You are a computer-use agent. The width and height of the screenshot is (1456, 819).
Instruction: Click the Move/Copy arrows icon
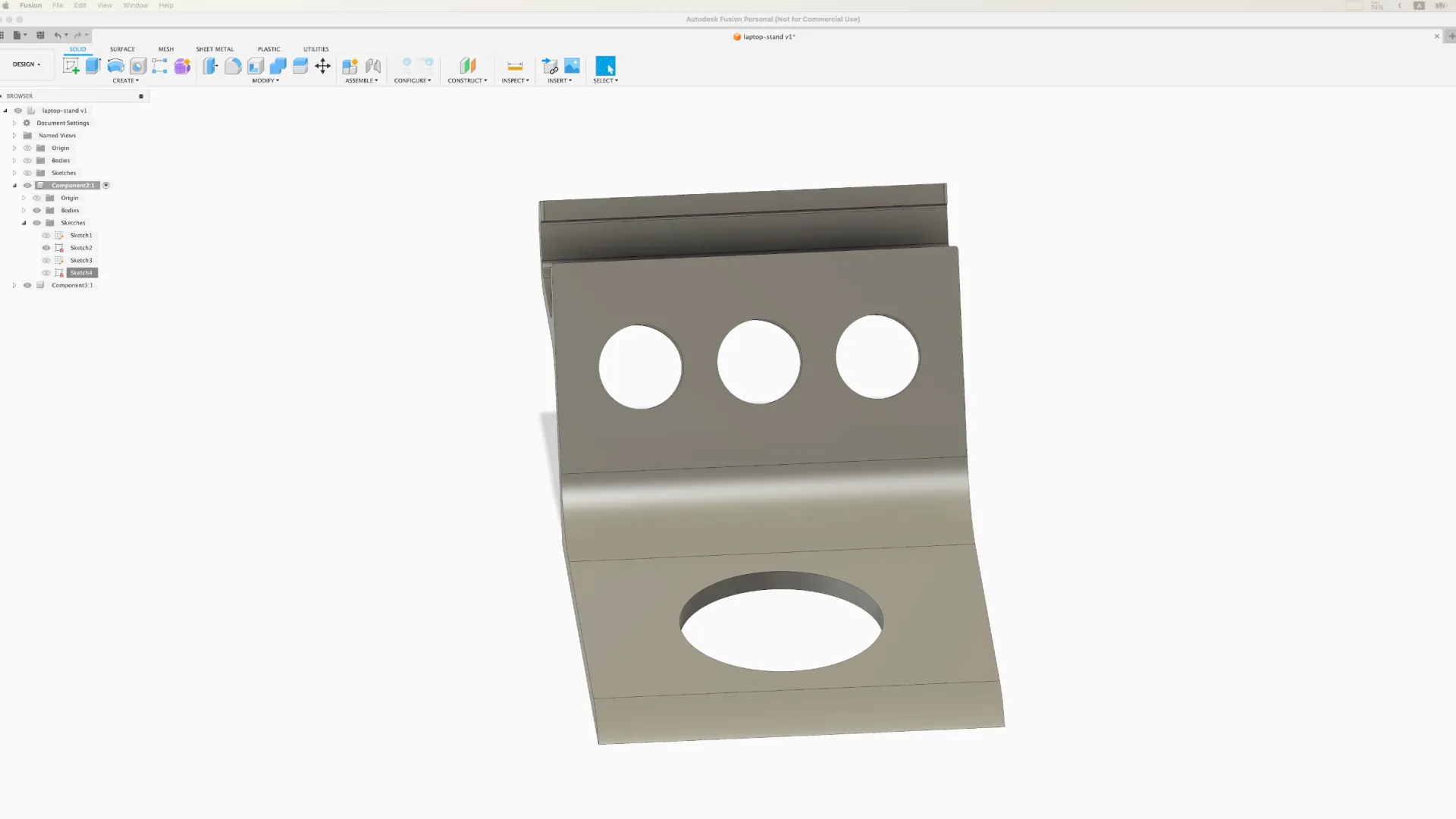322,66
